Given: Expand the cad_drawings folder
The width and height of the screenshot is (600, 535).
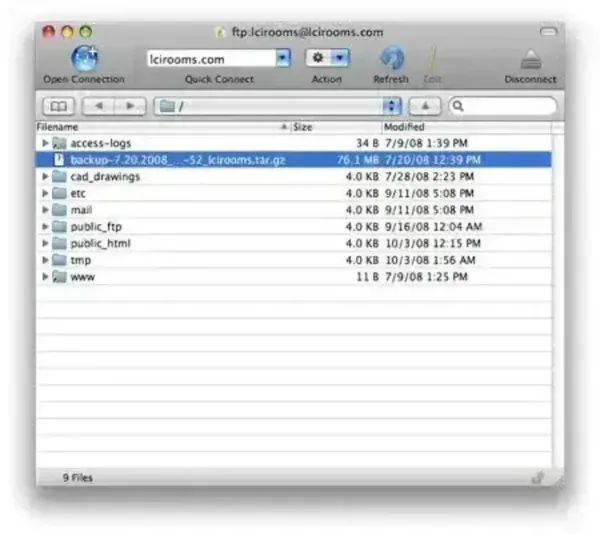Looking at the screenshot, I should pyautogui.click(x=45, y=176).
